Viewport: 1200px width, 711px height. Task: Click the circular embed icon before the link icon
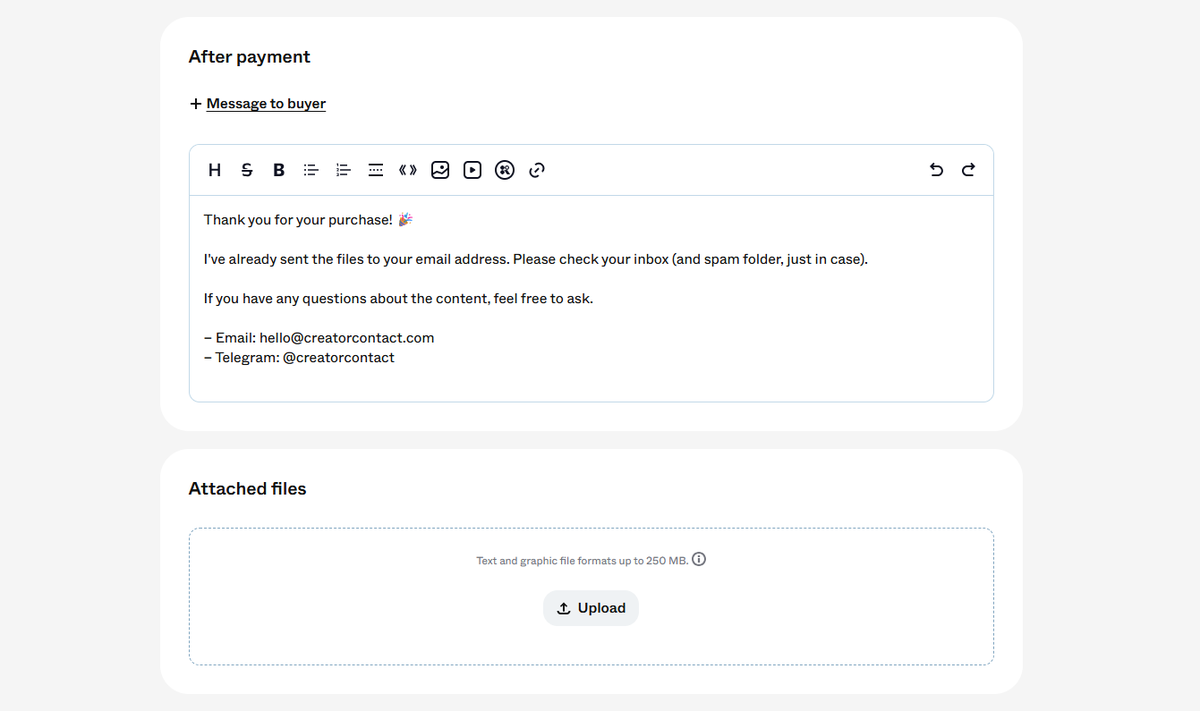pos(505,170)
